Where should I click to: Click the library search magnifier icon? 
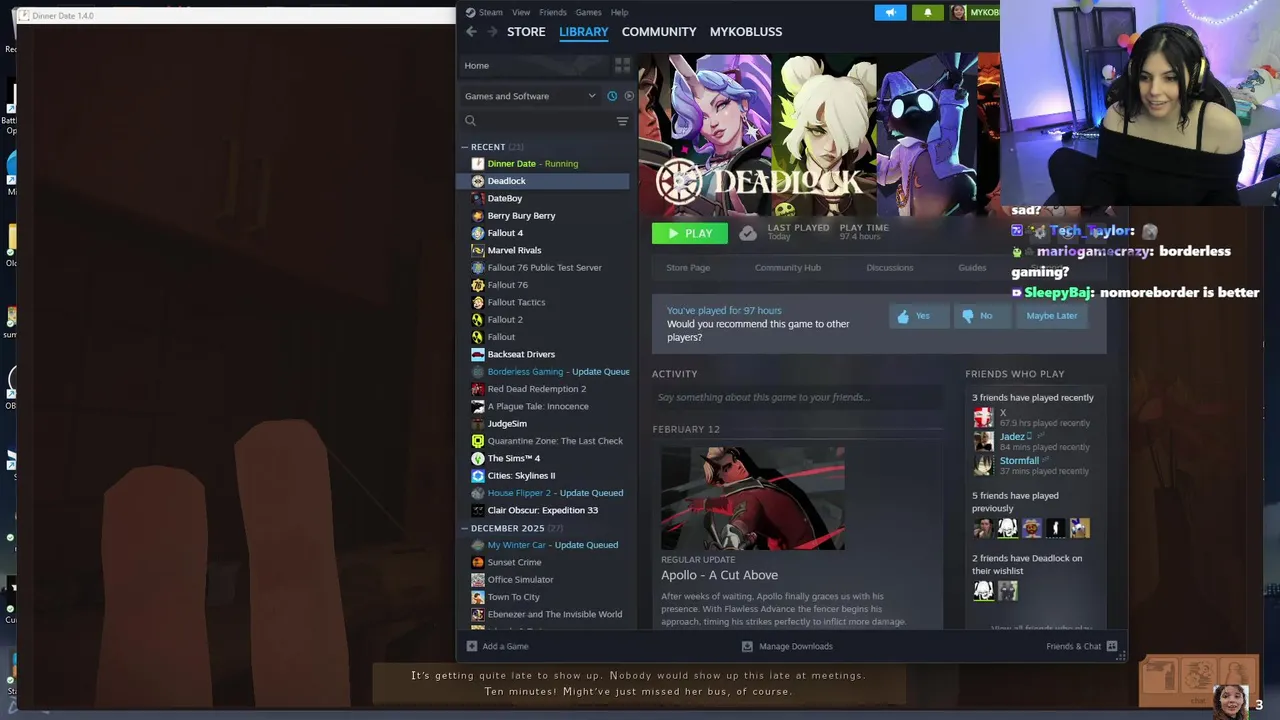[x=470, y=121]
